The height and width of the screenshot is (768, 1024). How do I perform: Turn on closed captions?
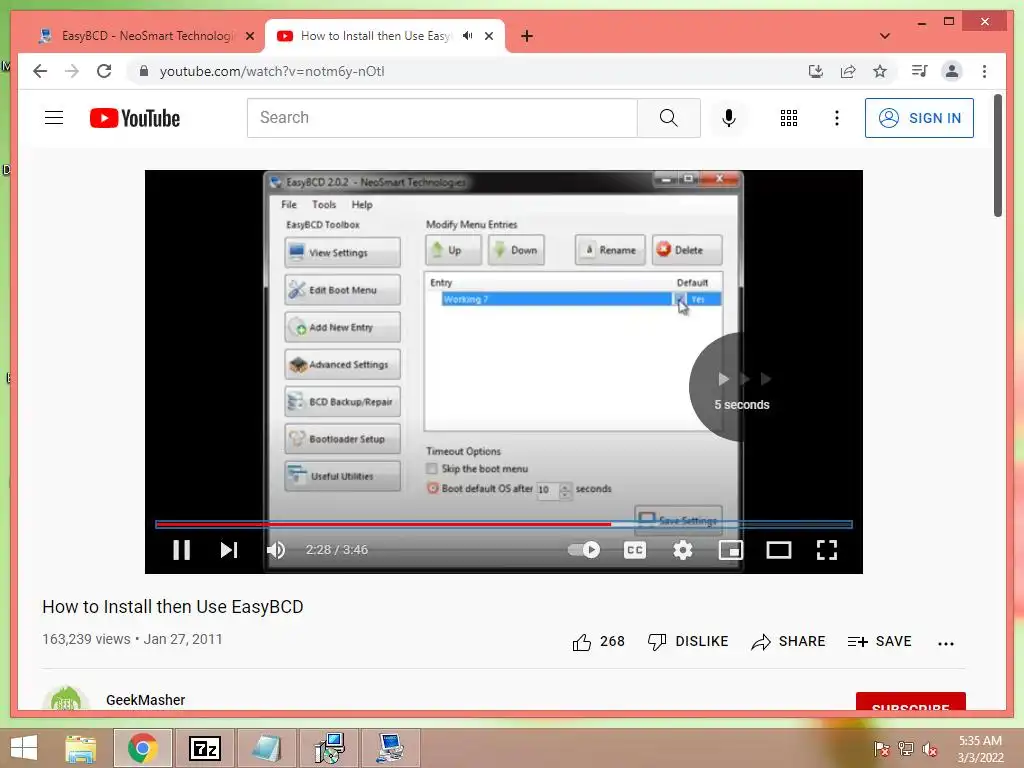[635, 550]
